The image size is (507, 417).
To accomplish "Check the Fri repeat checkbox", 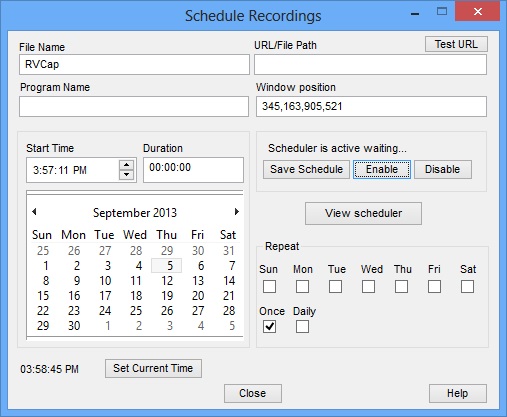I will point(434,286).
